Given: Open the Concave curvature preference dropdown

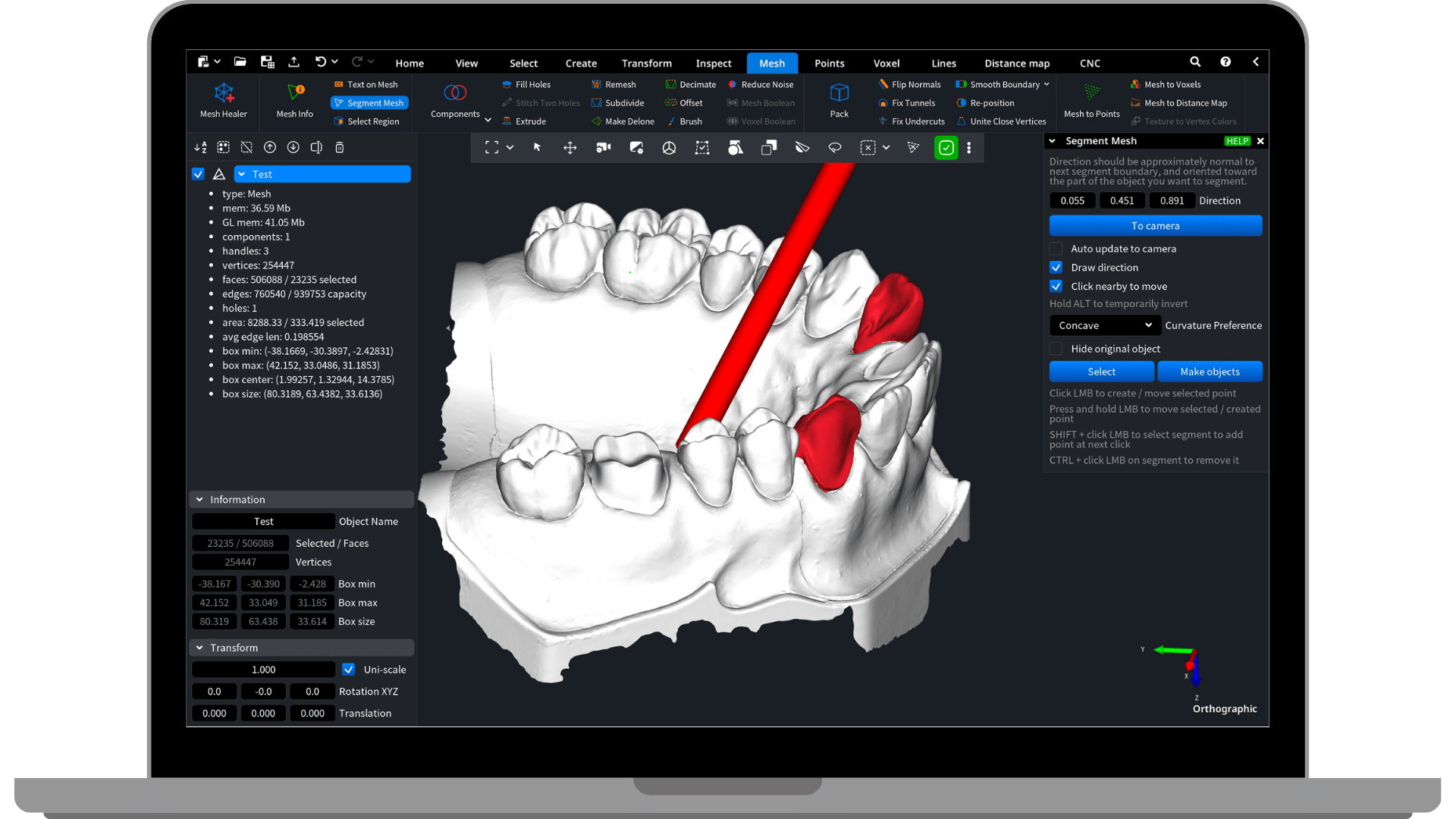Looking at the screenshot, I should [x=1105, y=325].
